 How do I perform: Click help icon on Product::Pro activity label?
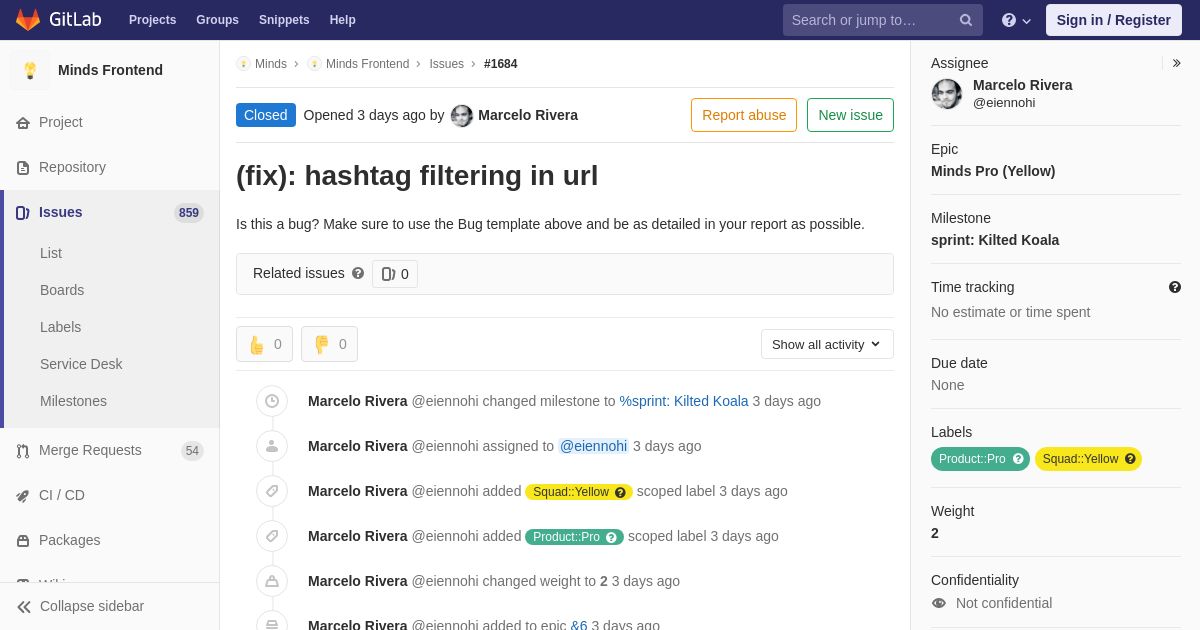pos(611,537)
